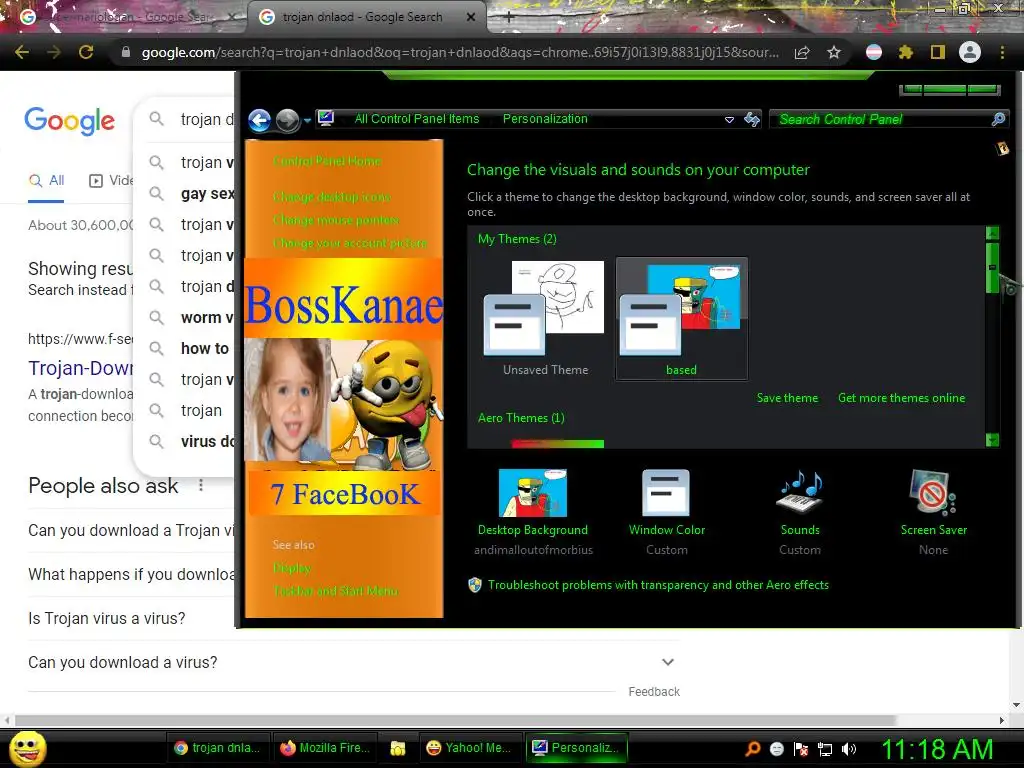Image resolution: width=1024 pixels, height=768 pixels.
Task: Click 'Personalization' breadcrumb in address bar
Action: [x=545, y=119]
